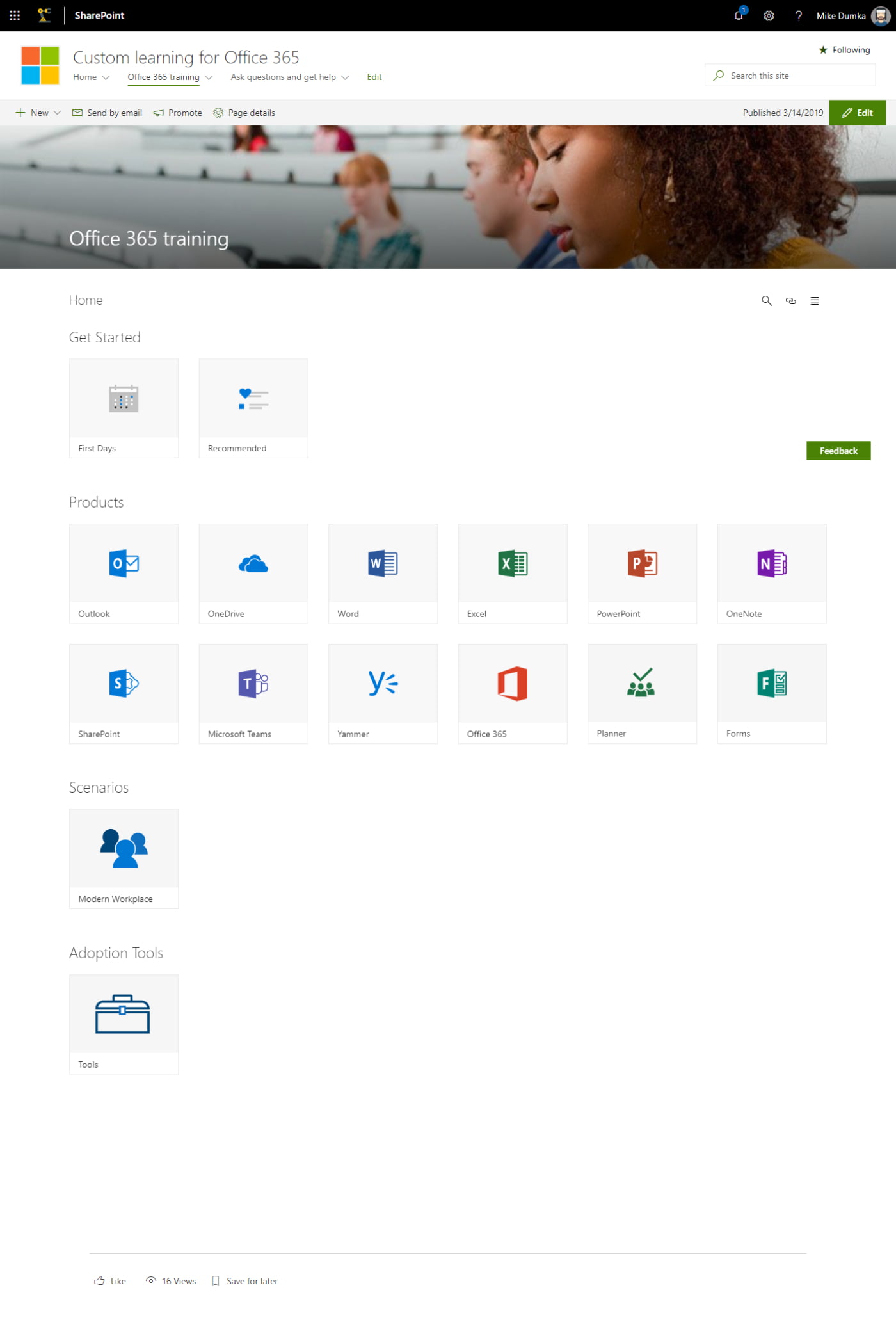Image resolution: width=896 pixels, height=1320 pixels.
Task: Click the search magnifier beside Home breadcrumb
Action: pos(766,301)
